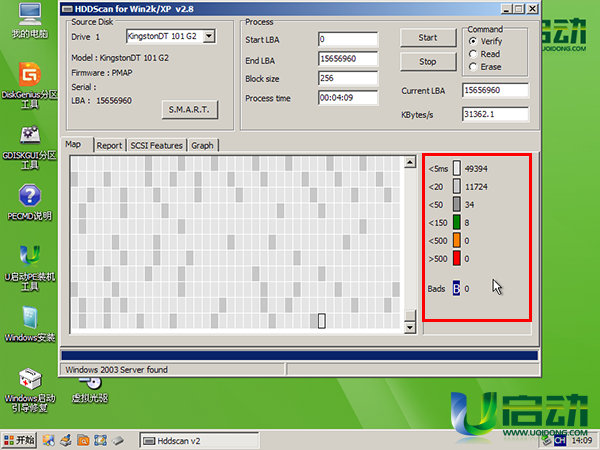Viewport: 600px width, 450px height.
Task: Click the tray icon left of CH
Action: point(546,440)
